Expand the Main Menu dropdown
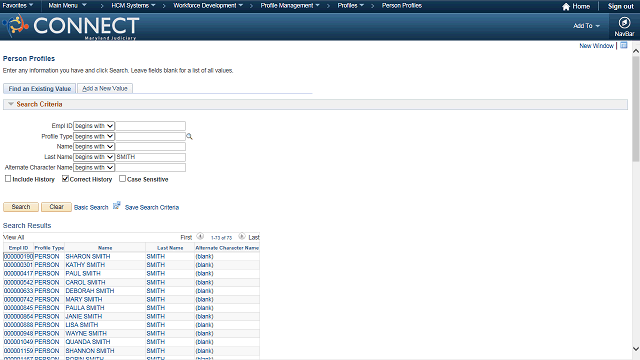Screen dimensions: 640x360 [x=67, y=6]
